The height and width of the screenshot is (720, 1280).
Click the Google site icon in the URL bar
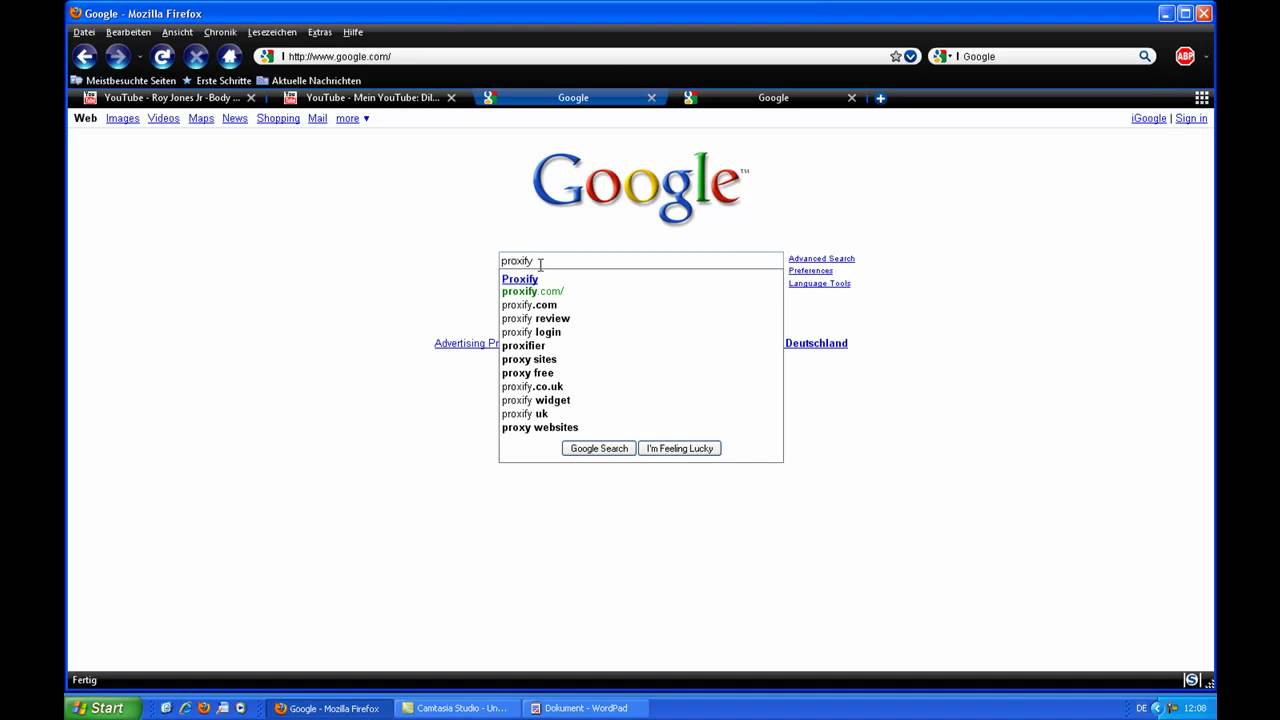pos(265,56)
